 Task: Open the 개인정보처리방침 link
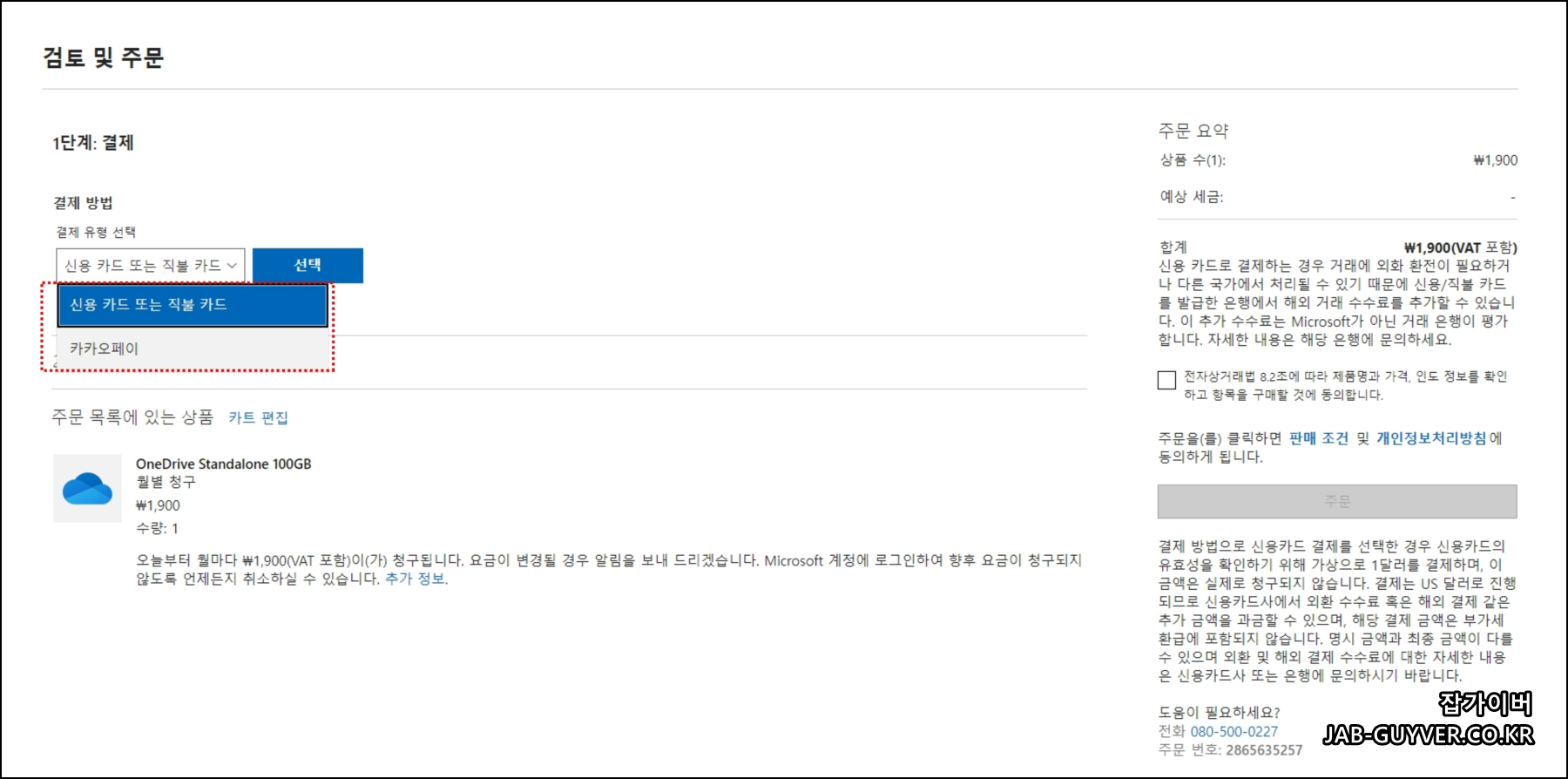tap(1431, 438)
